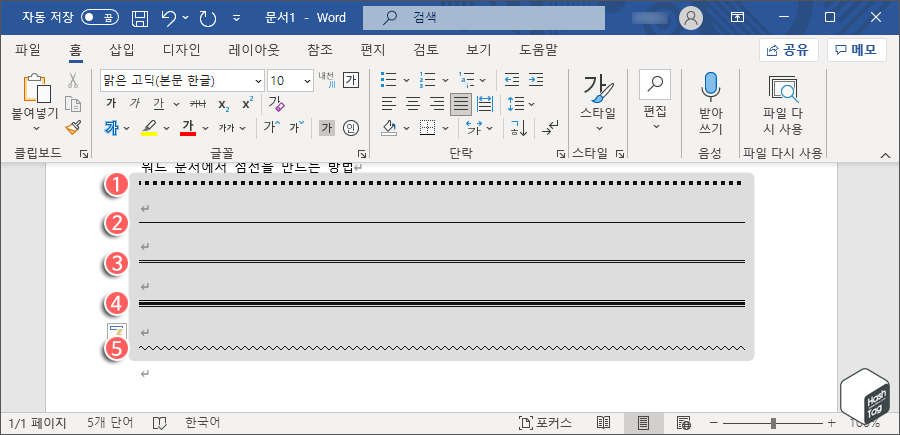Open the bullet list dropdown arrow
The image size is (900, 435).
(406, 80)
